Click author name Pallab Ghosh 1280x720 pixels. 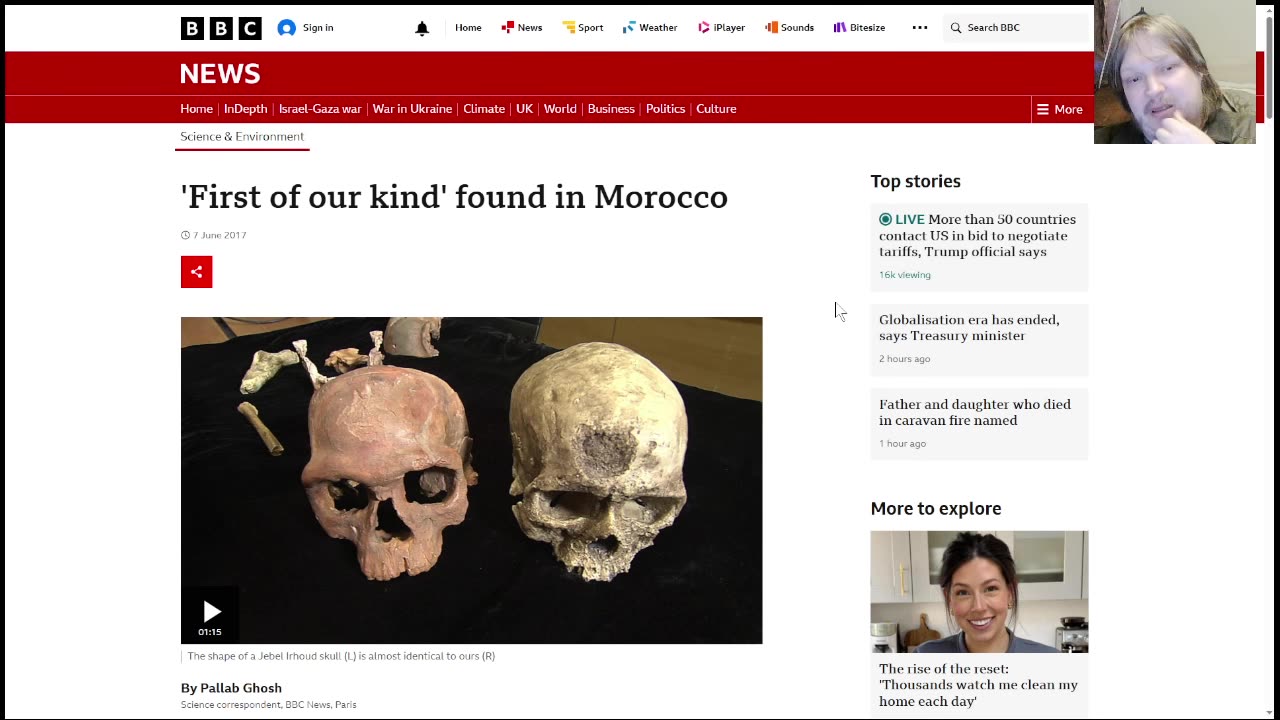tap(241, 688)
